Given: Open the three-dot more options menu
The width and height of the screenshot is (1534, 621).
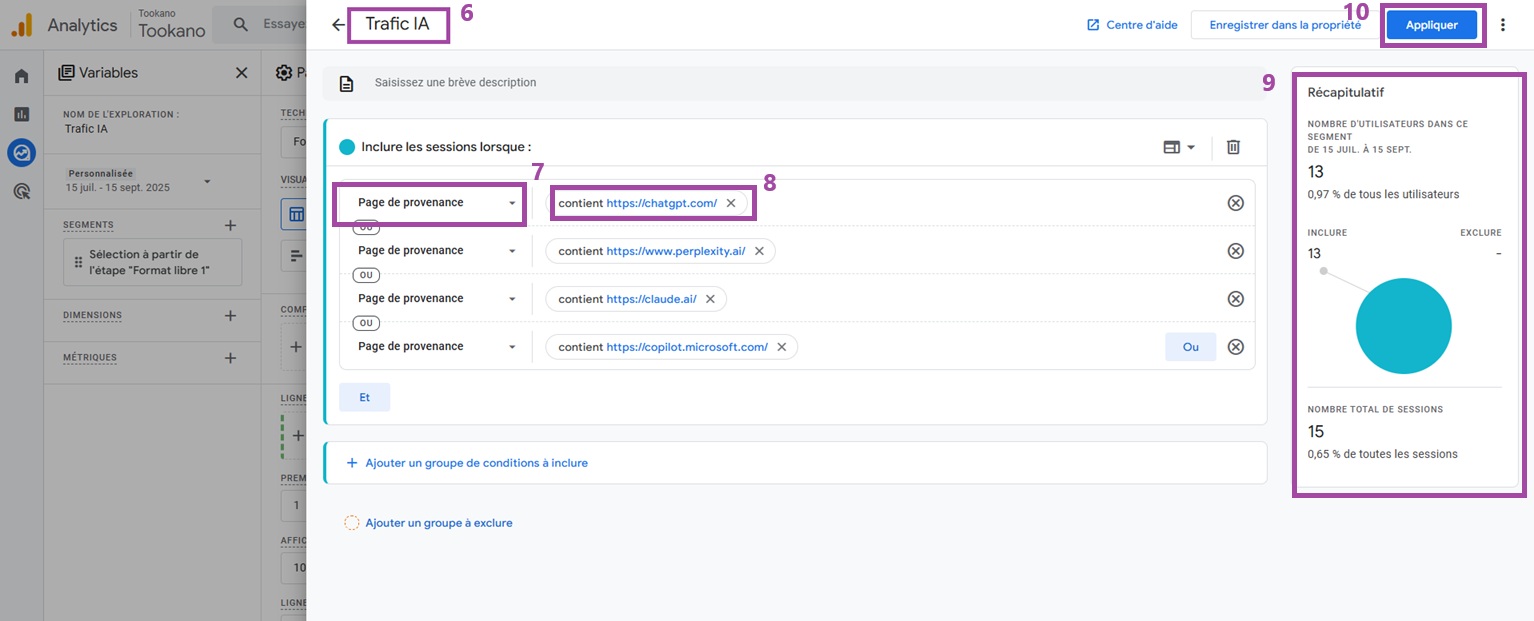Looking at the screenshot, I should (1502, 25).
